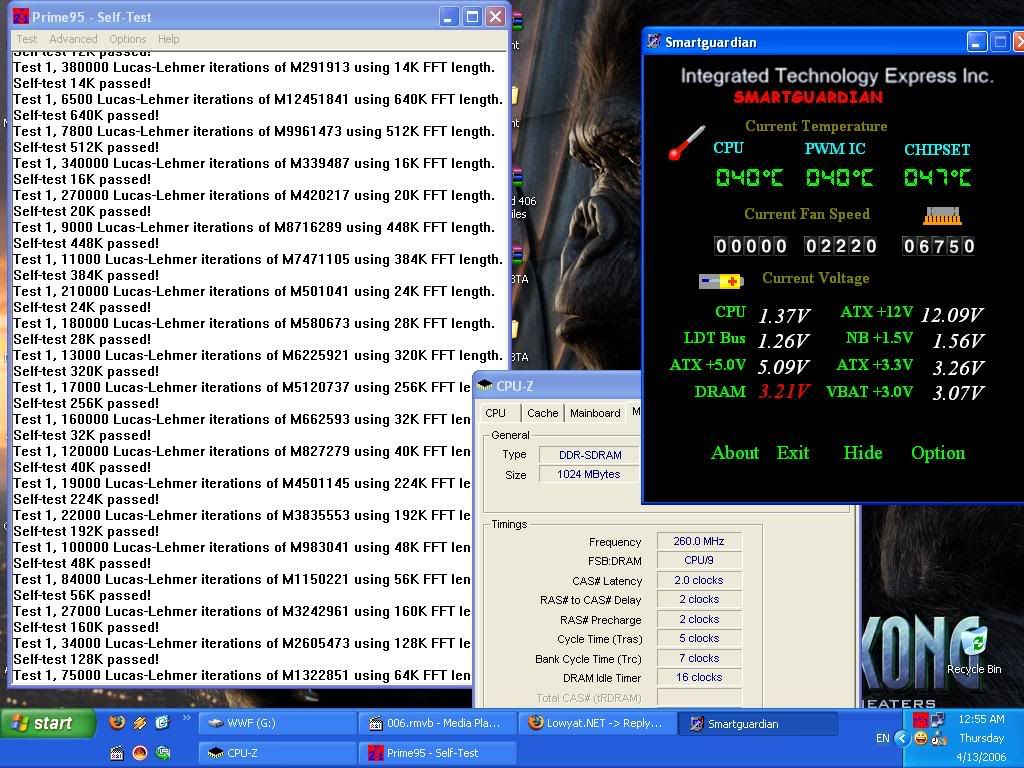This screenshot has width=1024, height=768.
Task: Open the Test menu in Prime95
Action: pos(26,39)
